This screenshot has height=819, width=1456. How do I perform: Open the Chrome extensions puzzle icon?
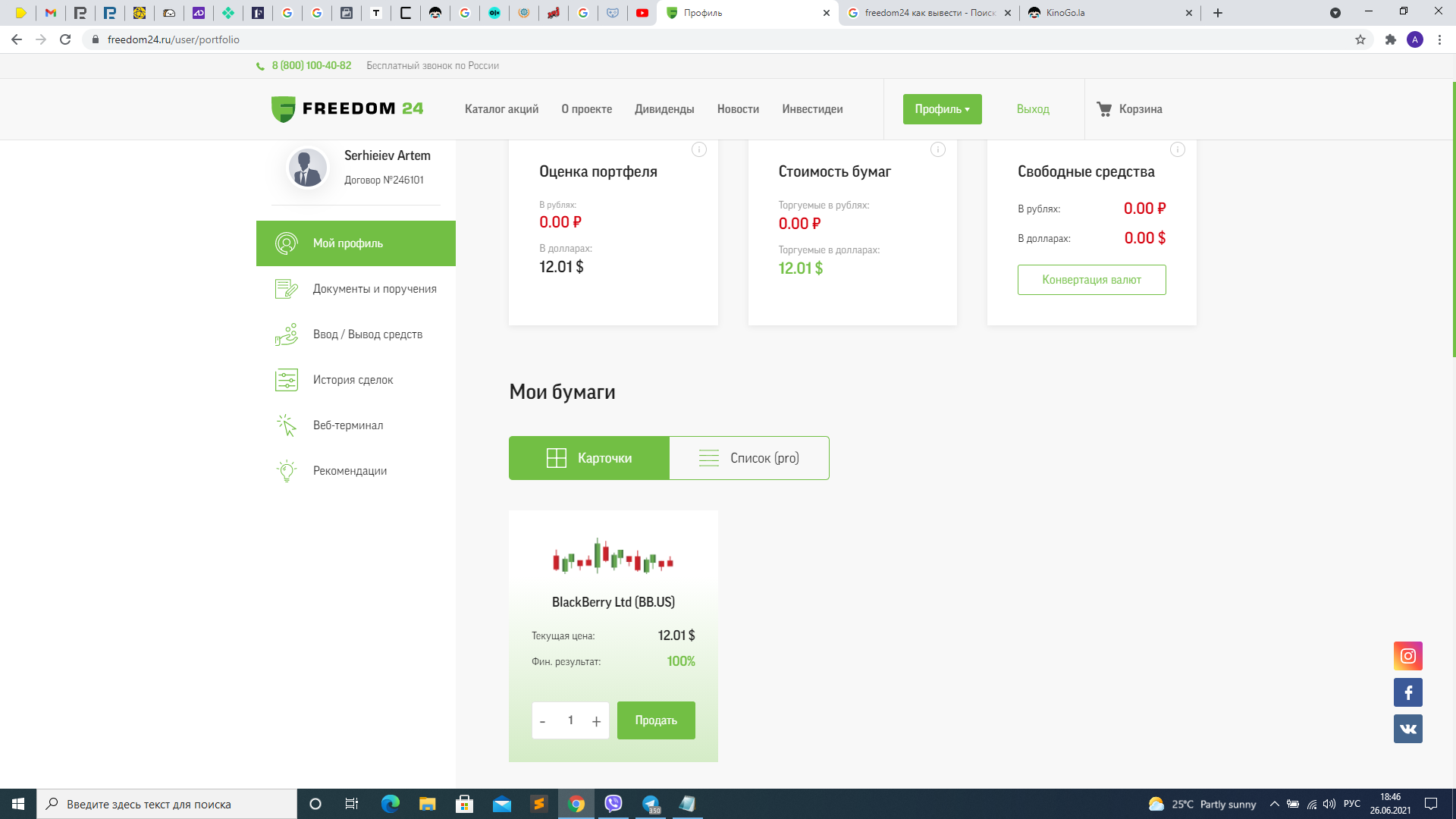pos(1390,39)
